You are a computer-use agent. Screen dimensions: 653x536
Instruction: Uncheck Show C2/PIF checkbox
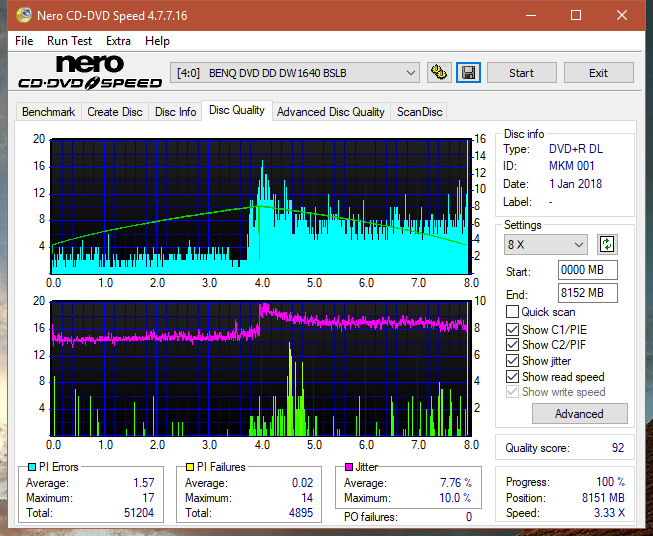tap(512, 345)
